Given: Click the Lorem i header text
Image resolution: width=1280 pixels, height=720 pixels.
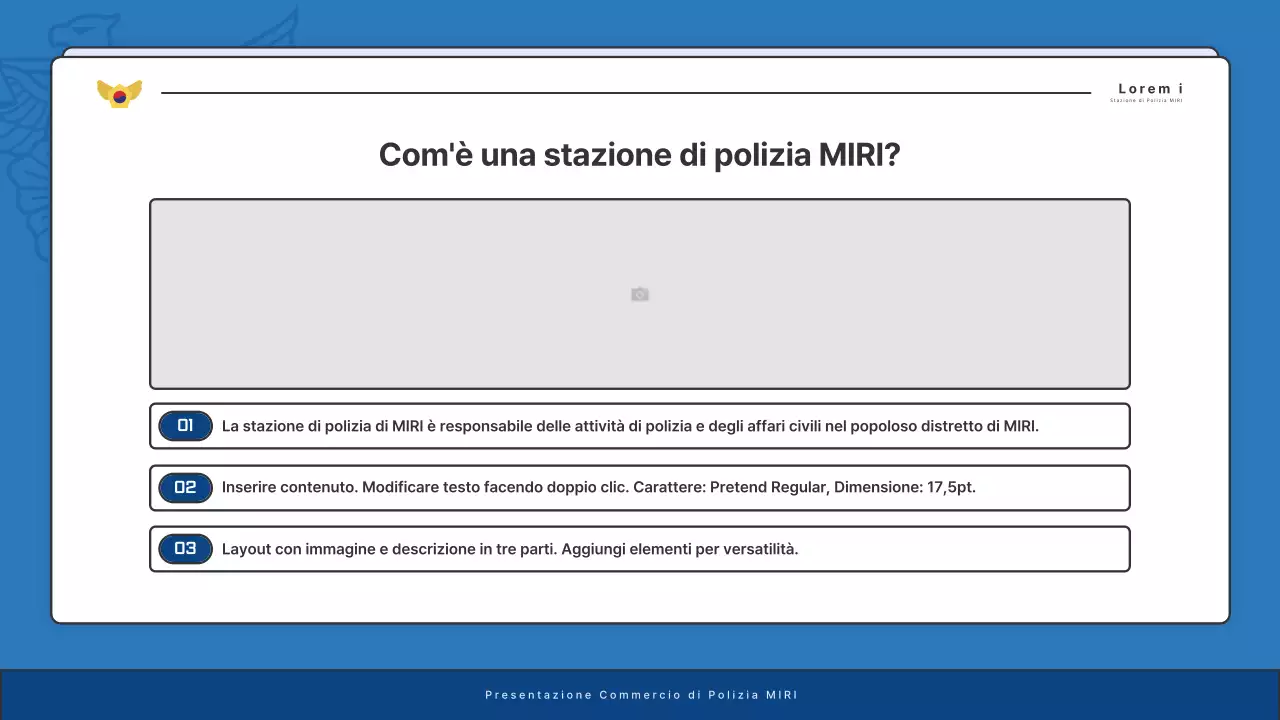Looking at the screenshot, I should (1149, 88).
